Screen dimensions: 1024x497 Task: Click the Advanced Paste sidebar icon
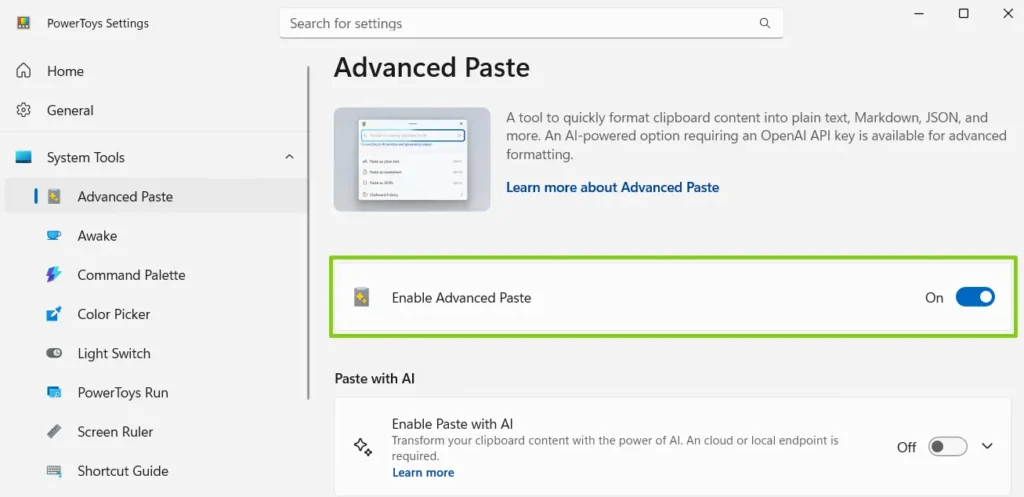click(54, 197)
